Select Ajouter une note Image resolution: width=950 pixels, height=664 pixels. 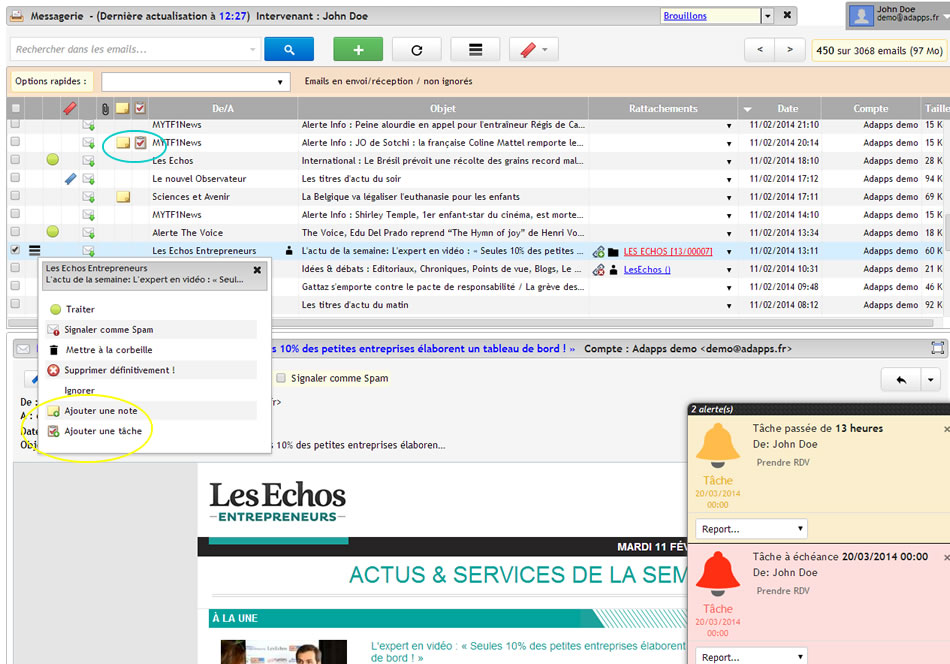coord(101,411)
